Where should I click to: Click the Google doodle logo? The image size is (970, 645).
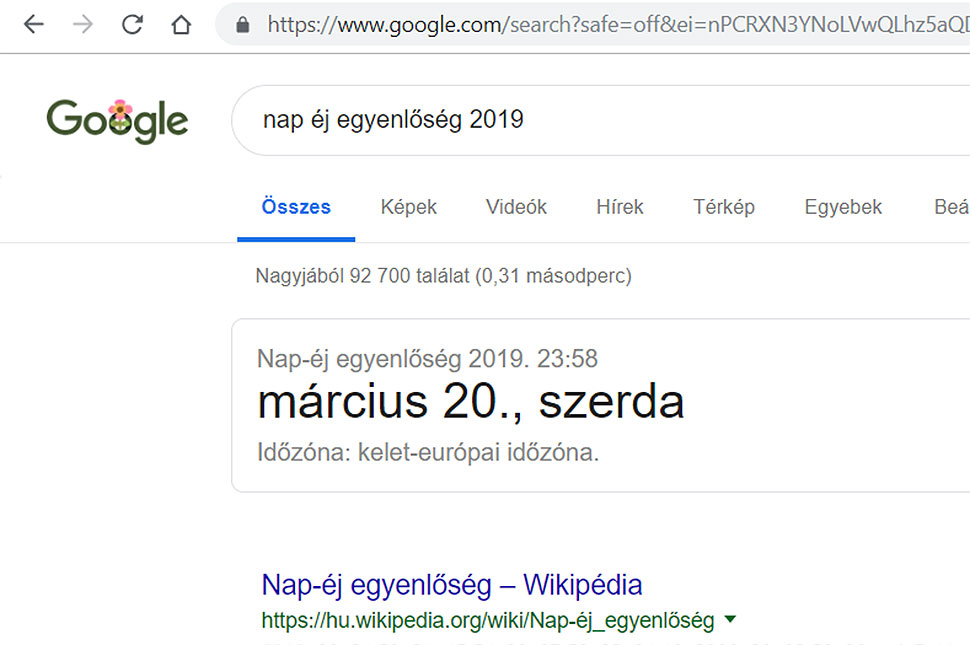tap(117, 120)
